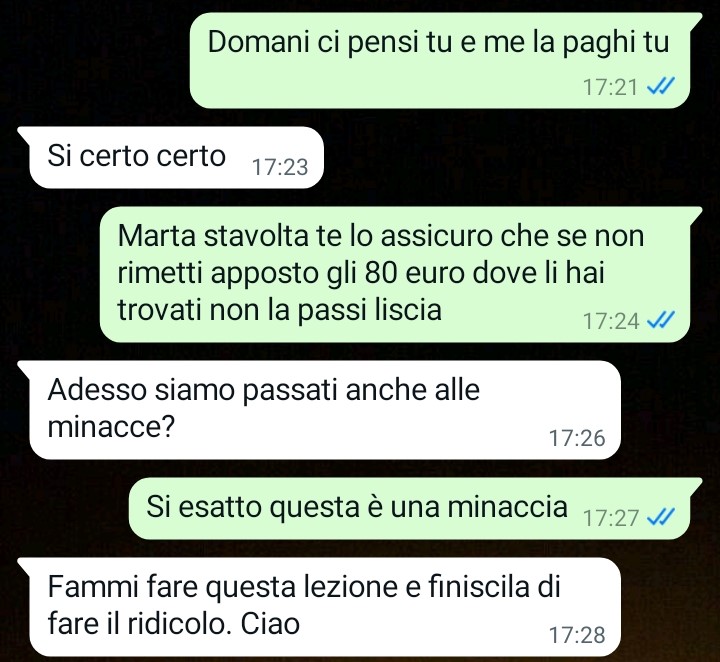Select the 'Domani ci pensi tu' message

point(440,61)
